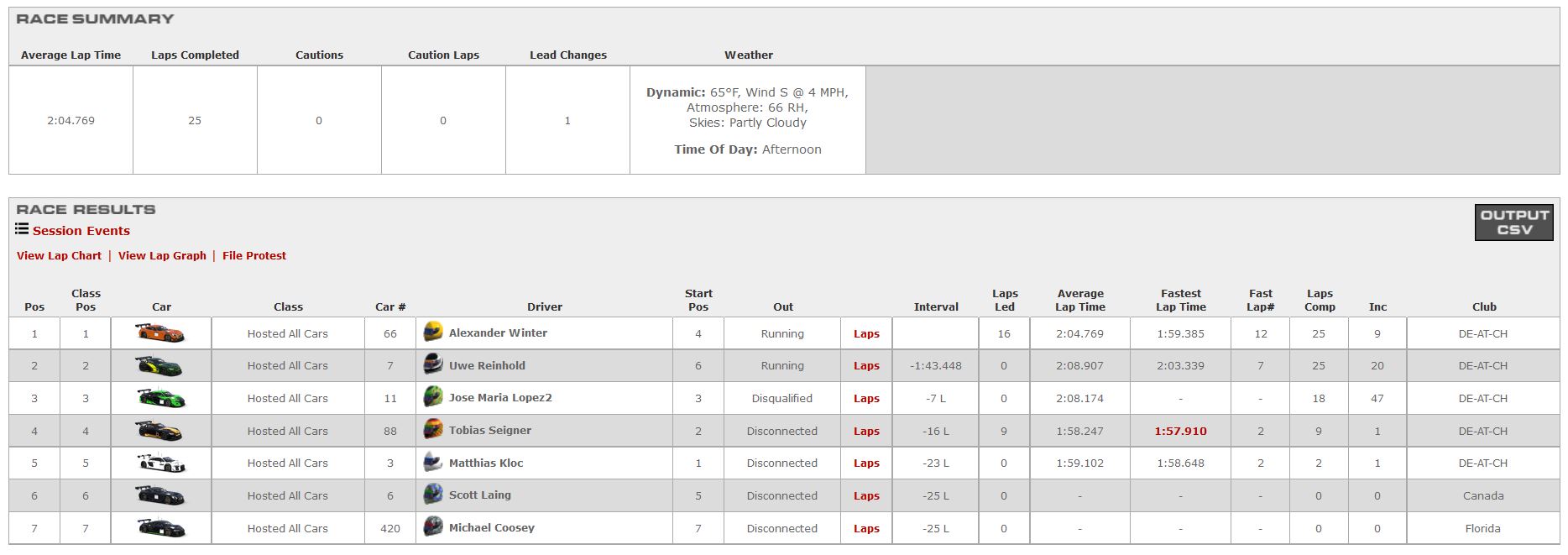Open Laps link for Michael Coosey
Viewport: 1568px width, 555px height.
(x=866, y=529)
